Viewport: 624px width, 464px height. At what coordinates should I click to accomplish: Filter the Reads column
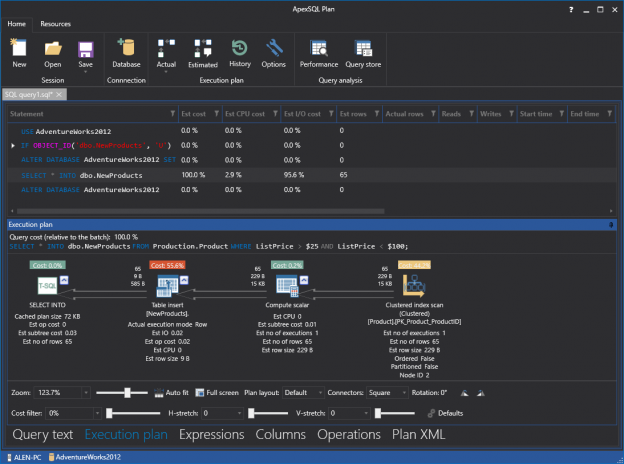tap(472, 114)
